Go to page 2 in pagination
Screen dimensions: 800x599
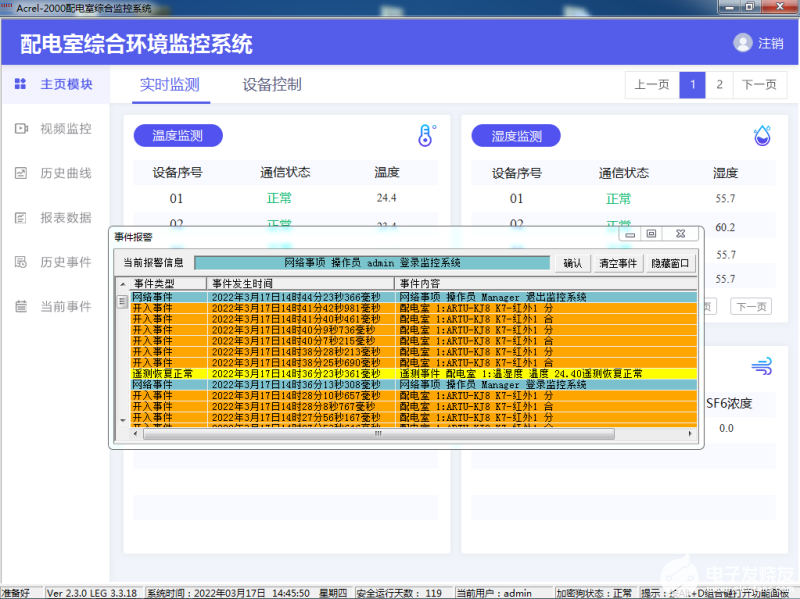(x=719, y=85)
